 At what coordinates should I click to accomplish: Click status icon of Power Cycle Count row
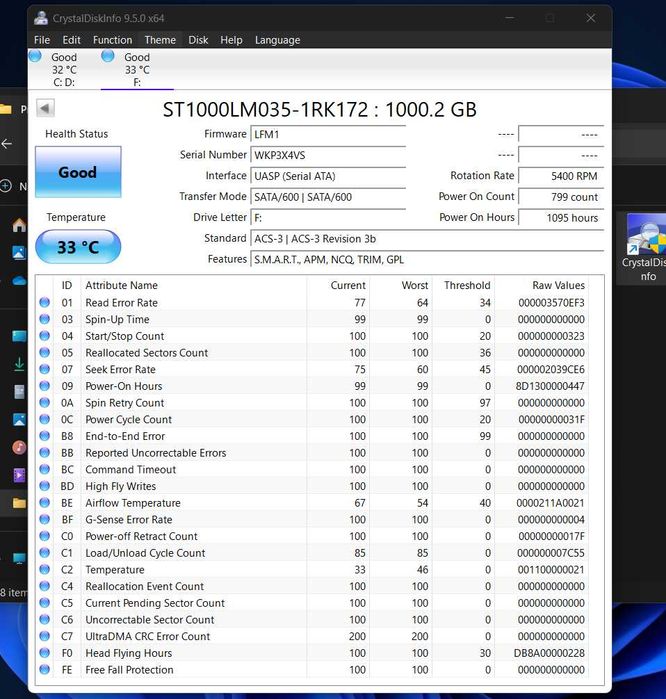coord(45,419)
